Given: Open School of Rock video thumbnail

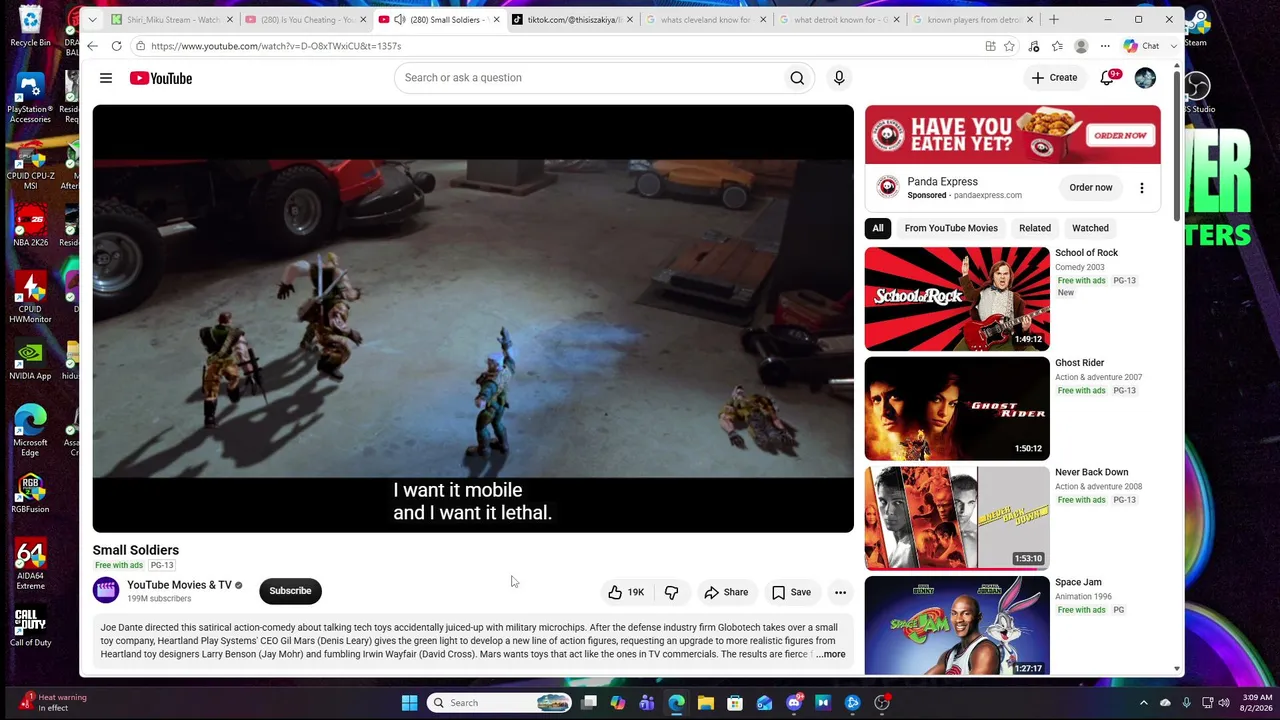Looking at the screenshot, I should pos(957,298).
